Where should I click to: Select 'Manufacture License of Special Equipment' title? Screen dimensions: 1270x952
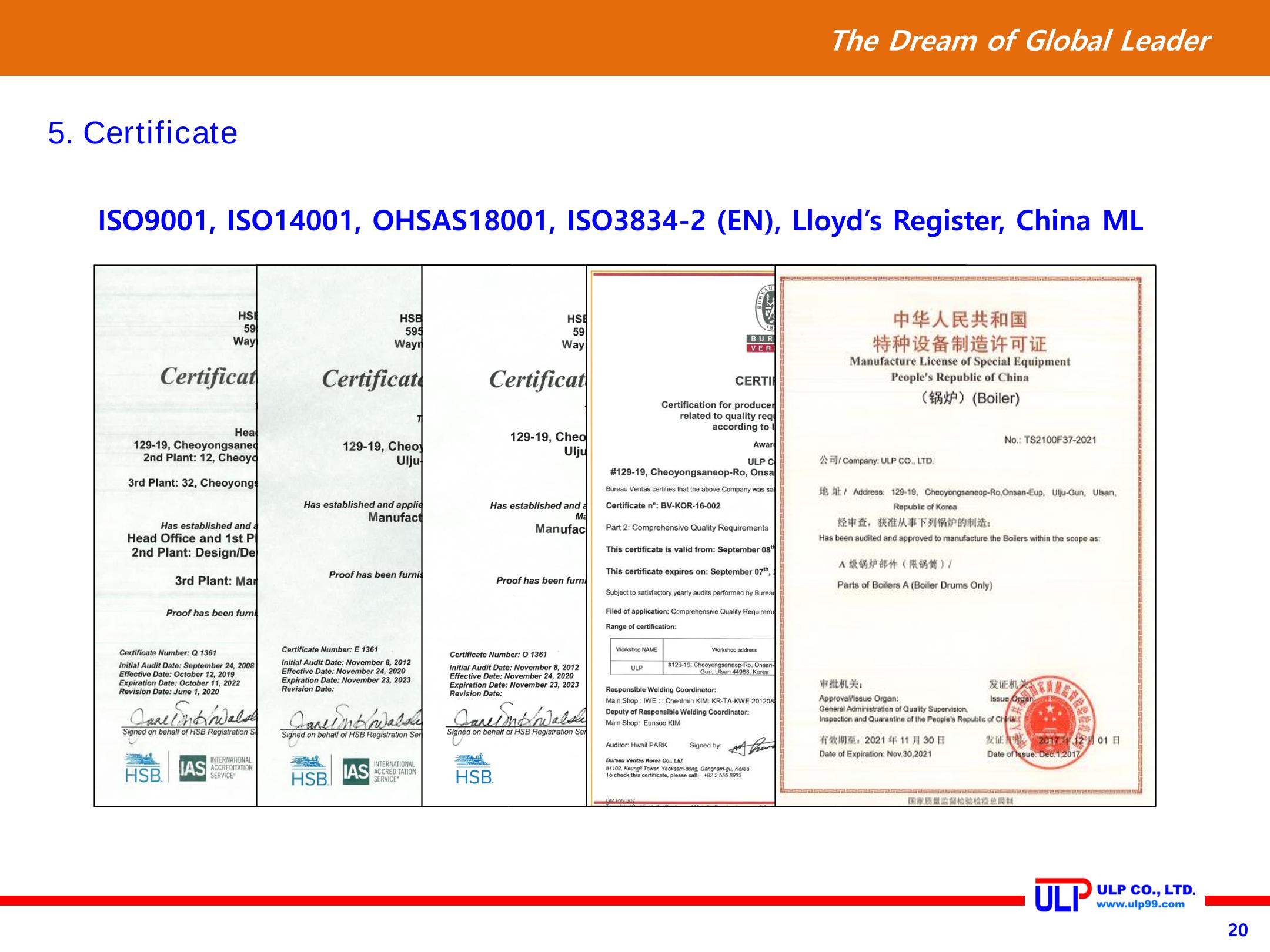click(960, 361)
